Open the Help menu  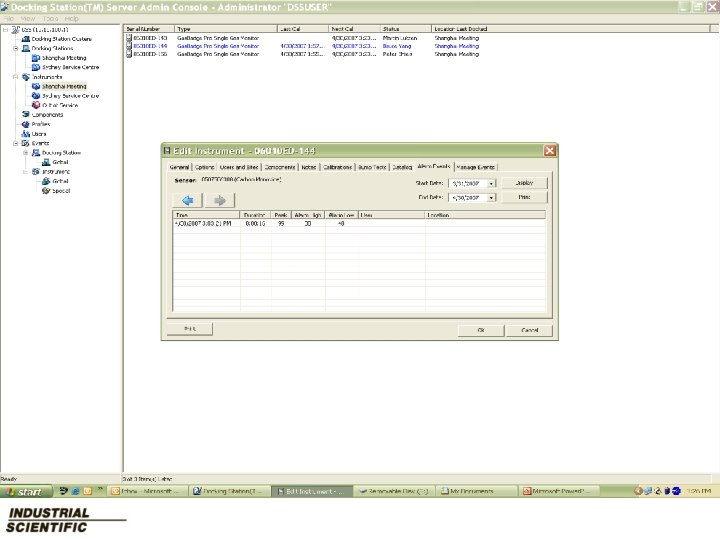coord(72,19)
